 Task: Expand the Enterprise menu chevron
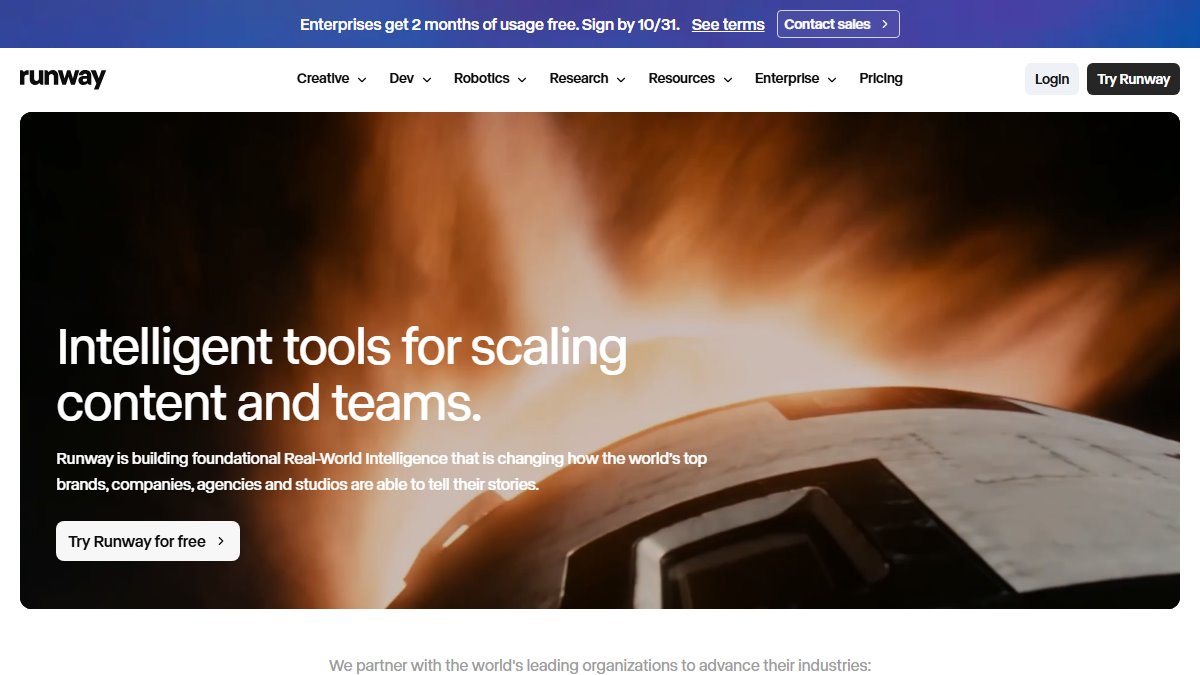[832, 80]
